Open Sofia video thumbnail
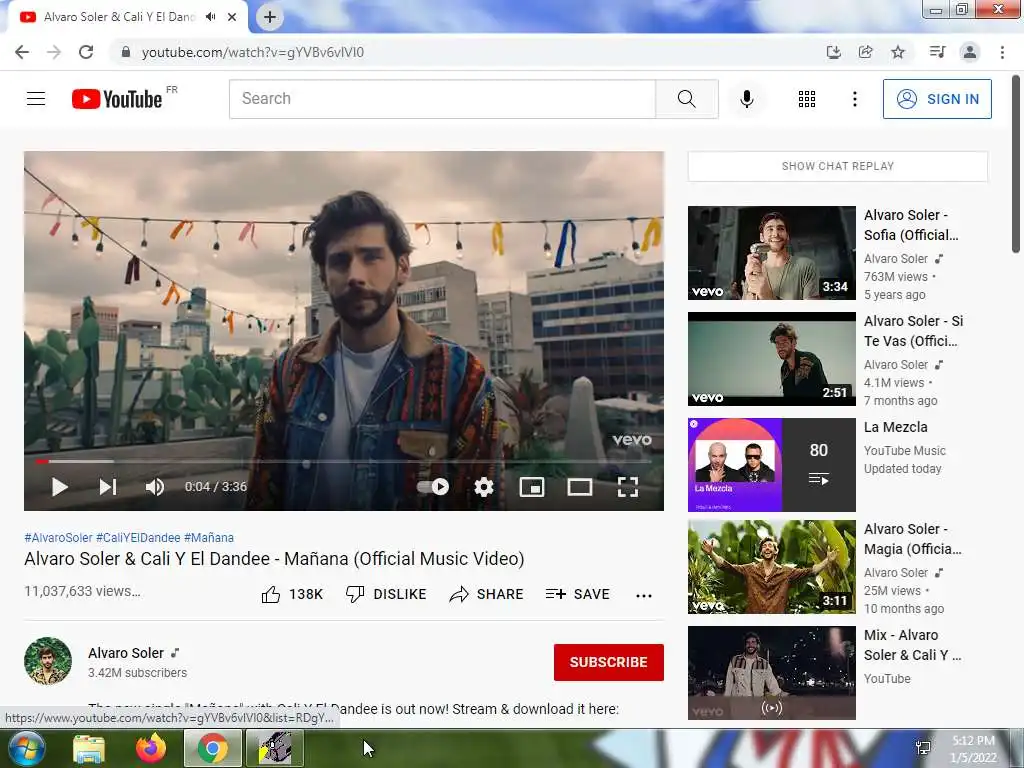 (771, 253)
